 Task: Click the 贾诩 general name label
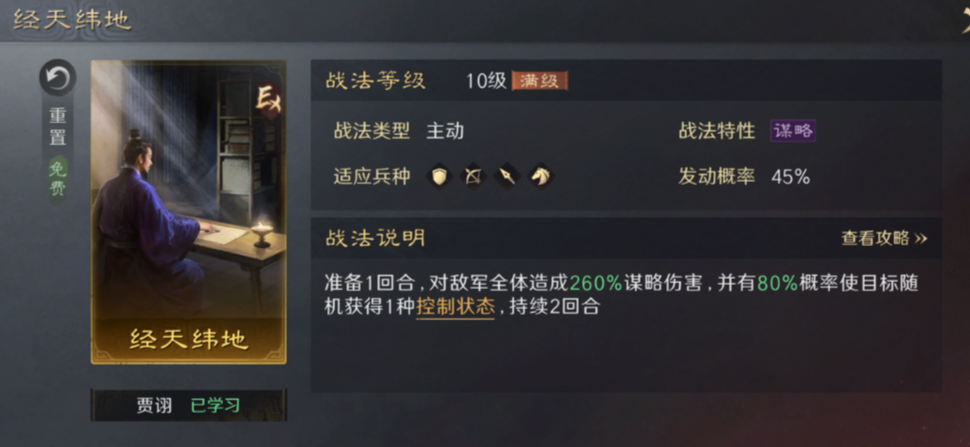tap(154, 406)
